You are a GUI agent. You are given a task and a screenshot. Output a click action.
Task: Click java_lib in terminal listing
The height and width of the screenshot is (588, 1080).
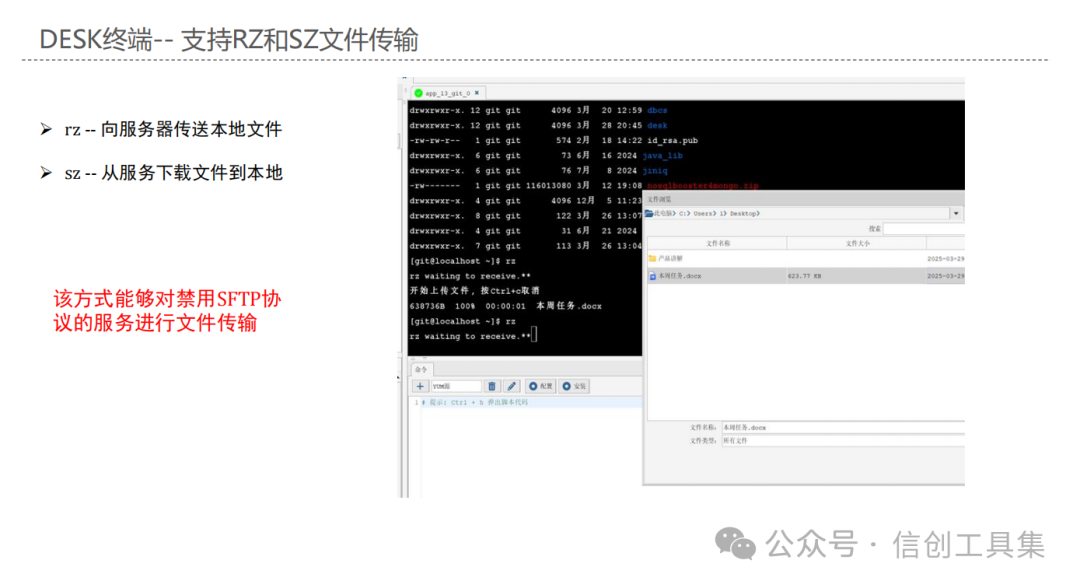coord(663,156)
